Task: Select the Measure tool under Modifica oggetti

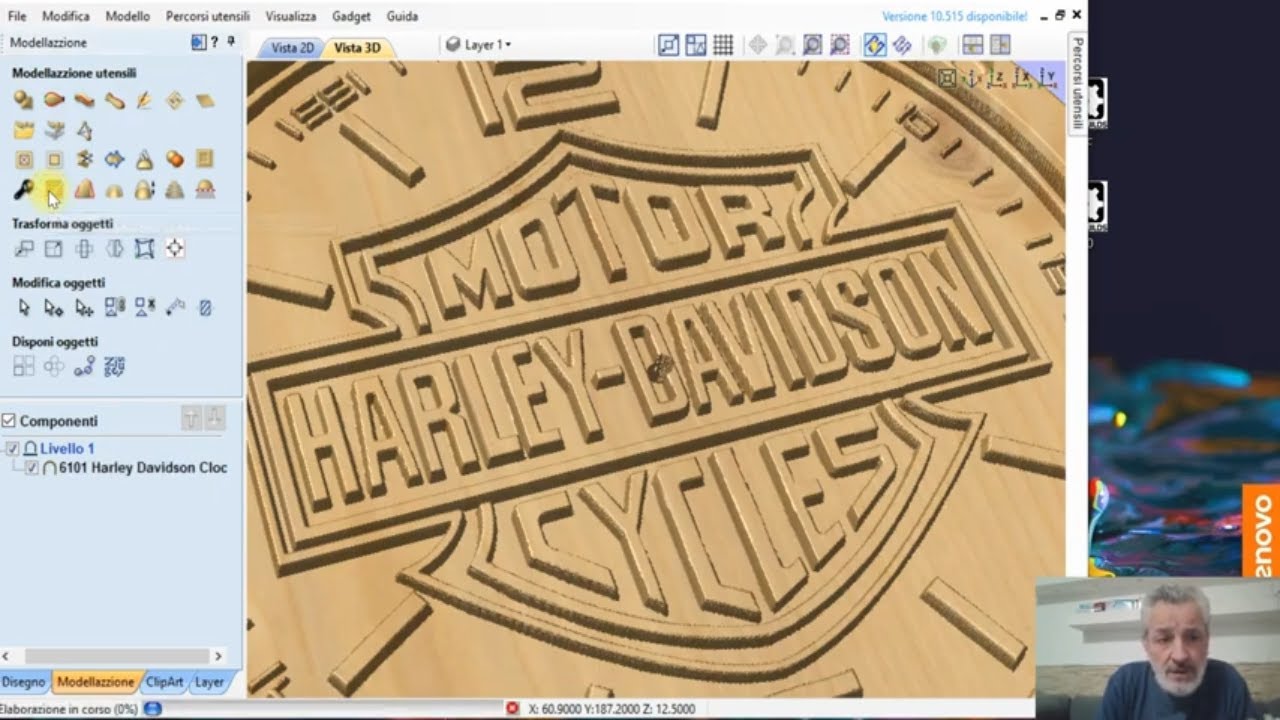Action: [x=174, y=308]
